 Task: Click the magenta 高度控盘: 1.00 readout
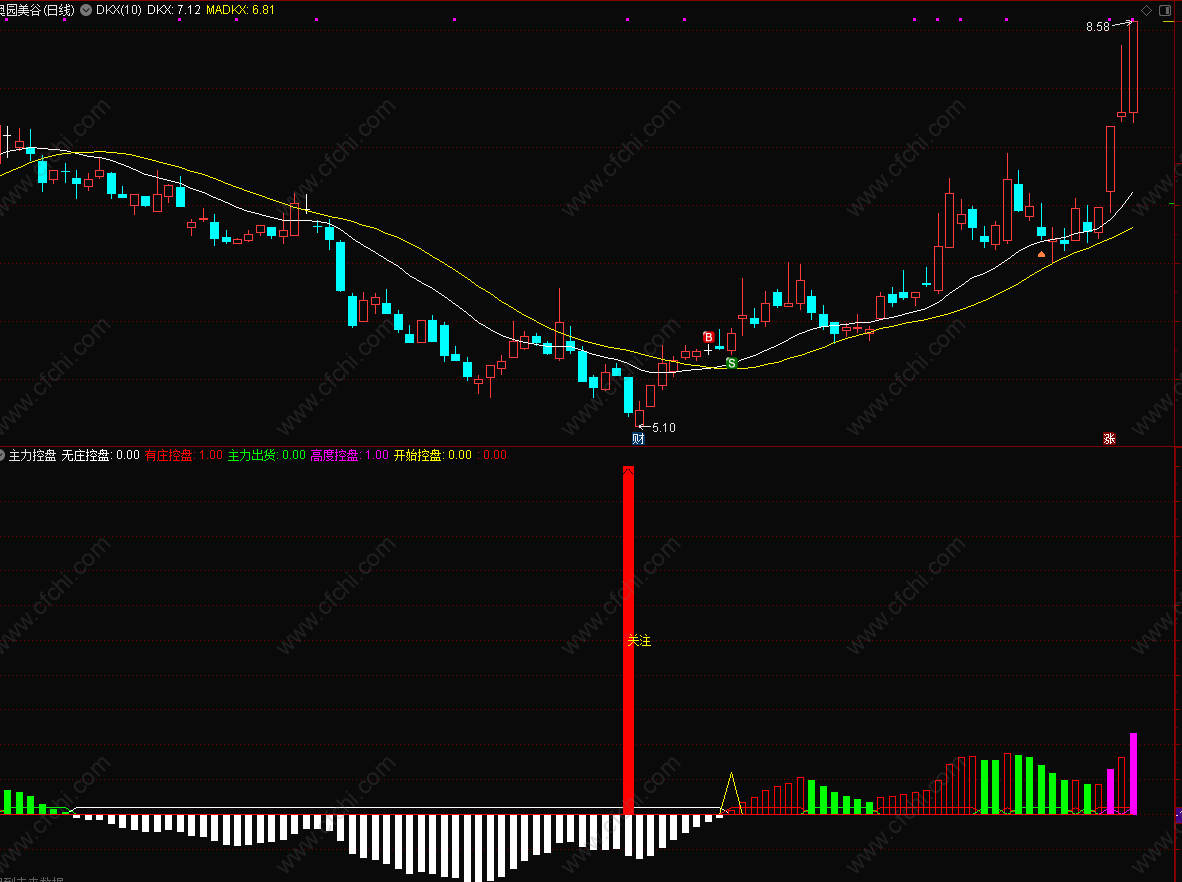tap(350, 455)
